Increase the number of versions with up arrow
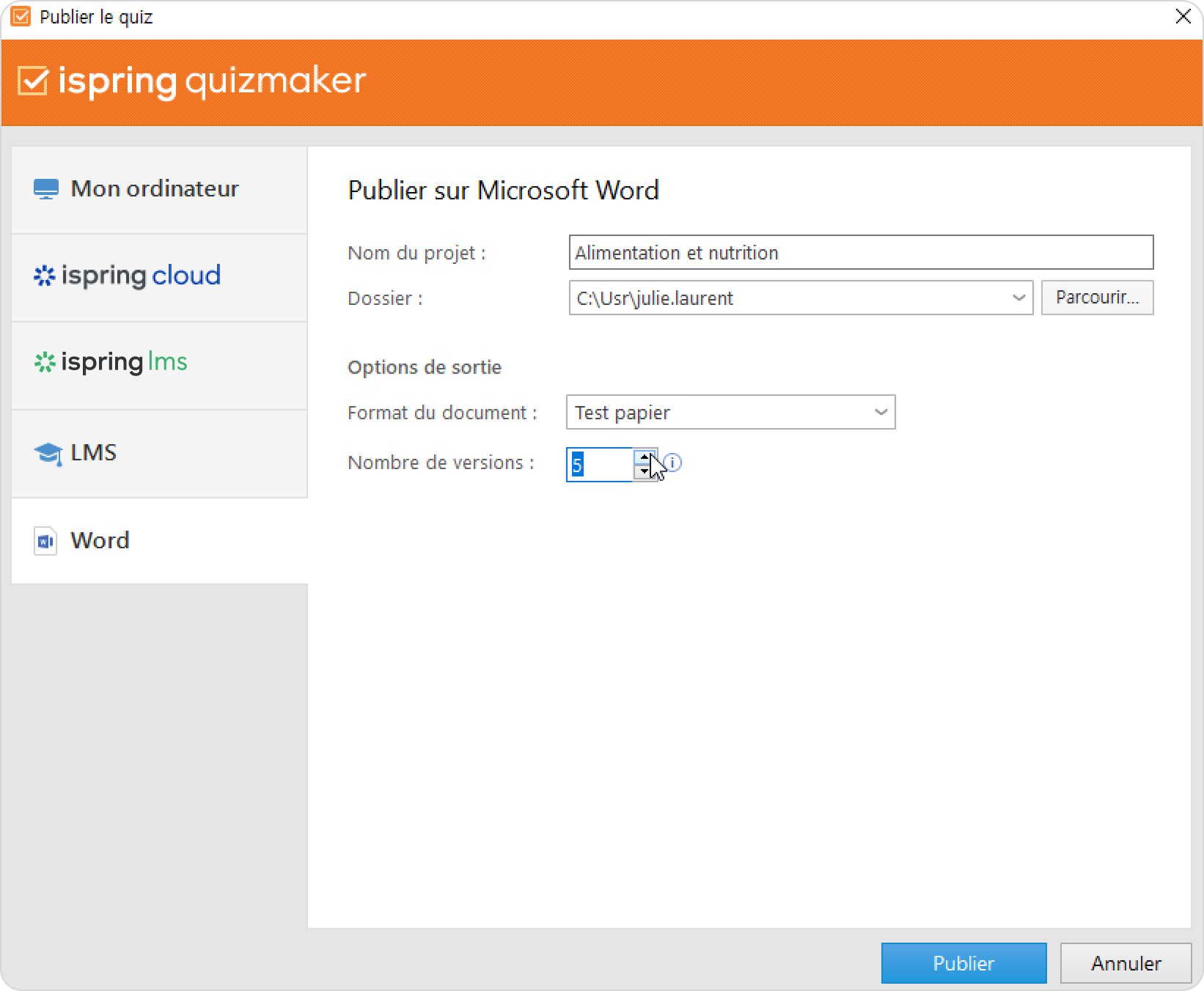 coord(644,457)
